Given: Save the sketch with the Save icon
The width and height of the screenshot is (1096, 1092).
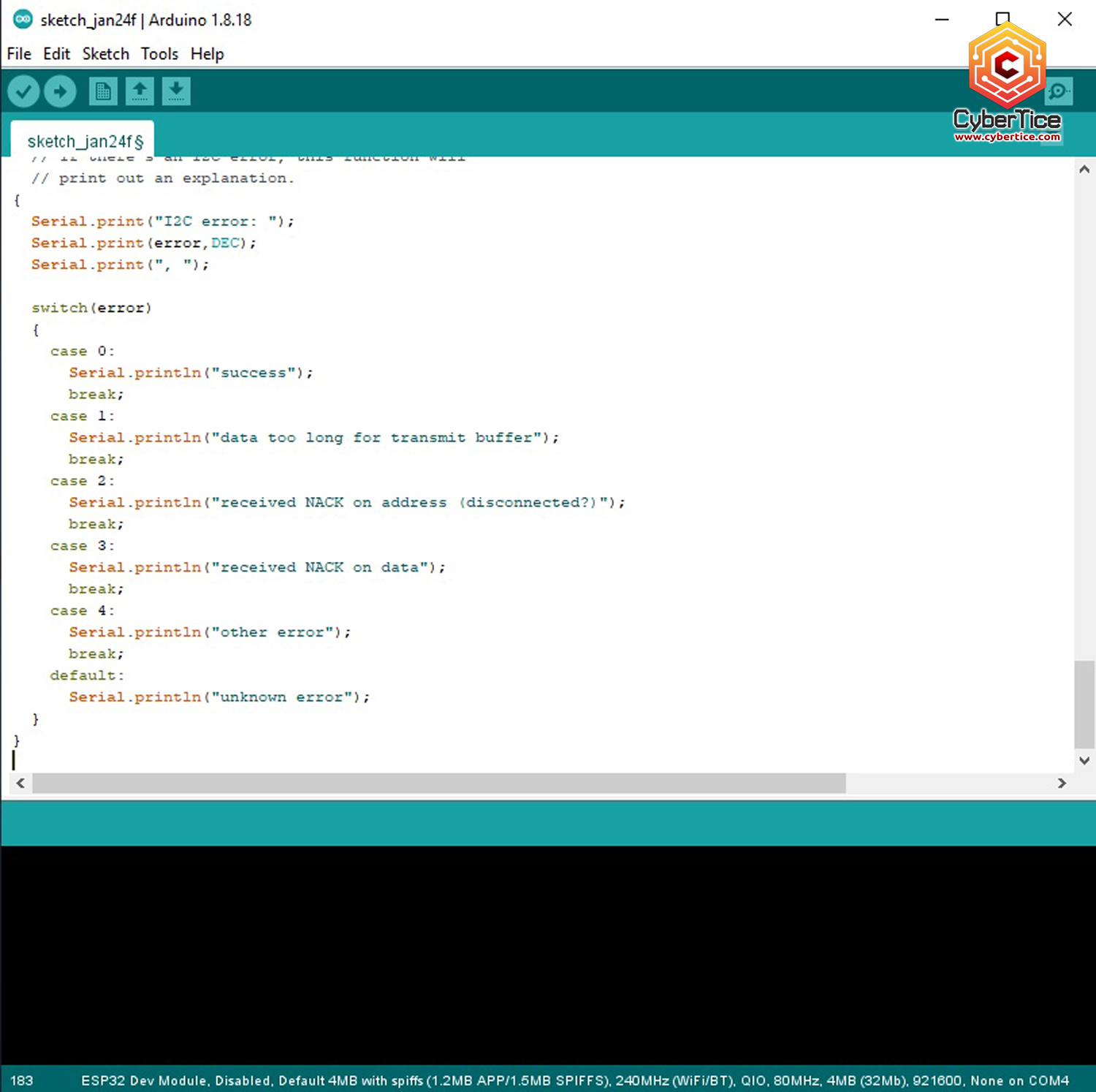Looking at the screenshot, I should click(x=176, y=92).
